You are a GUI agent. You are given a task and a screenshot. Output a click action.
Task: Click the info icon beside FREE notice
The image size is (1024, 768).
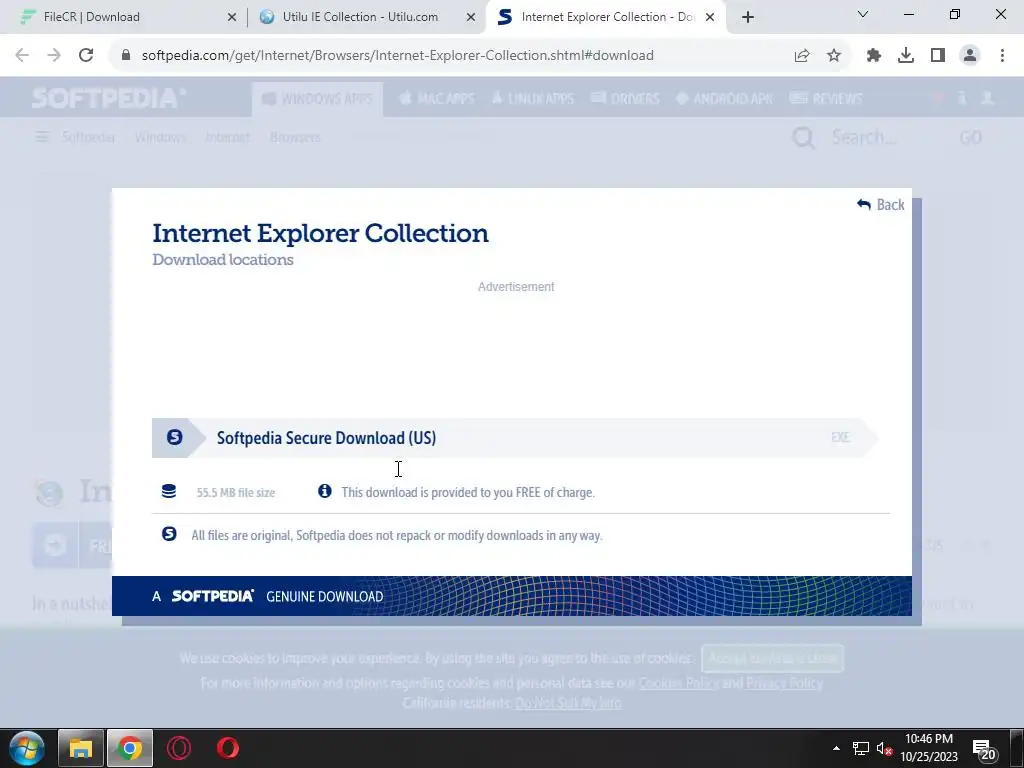pos(325,491)
